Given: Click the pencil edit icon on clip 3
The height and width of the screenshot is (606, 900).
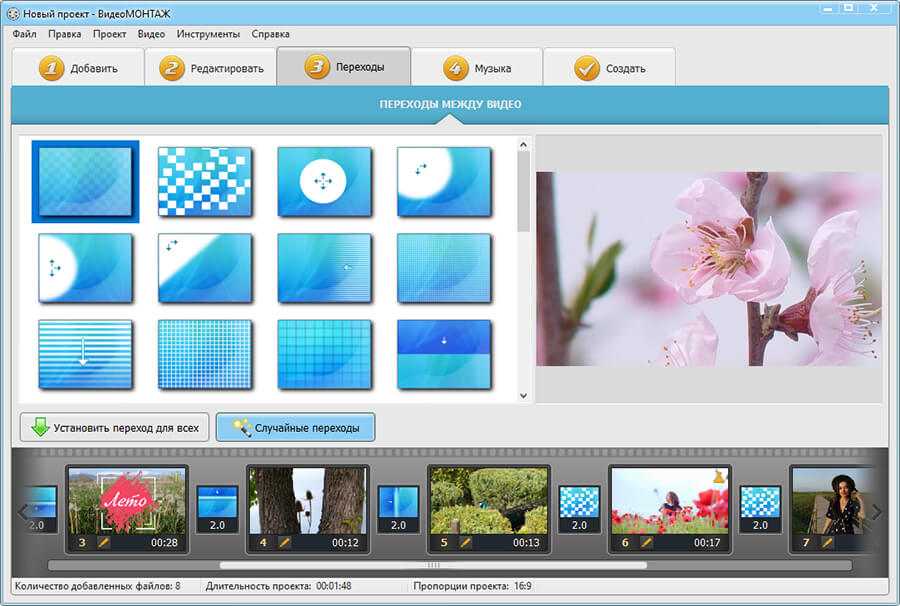Looking at the screenshot, I should [x=103, y=543].
